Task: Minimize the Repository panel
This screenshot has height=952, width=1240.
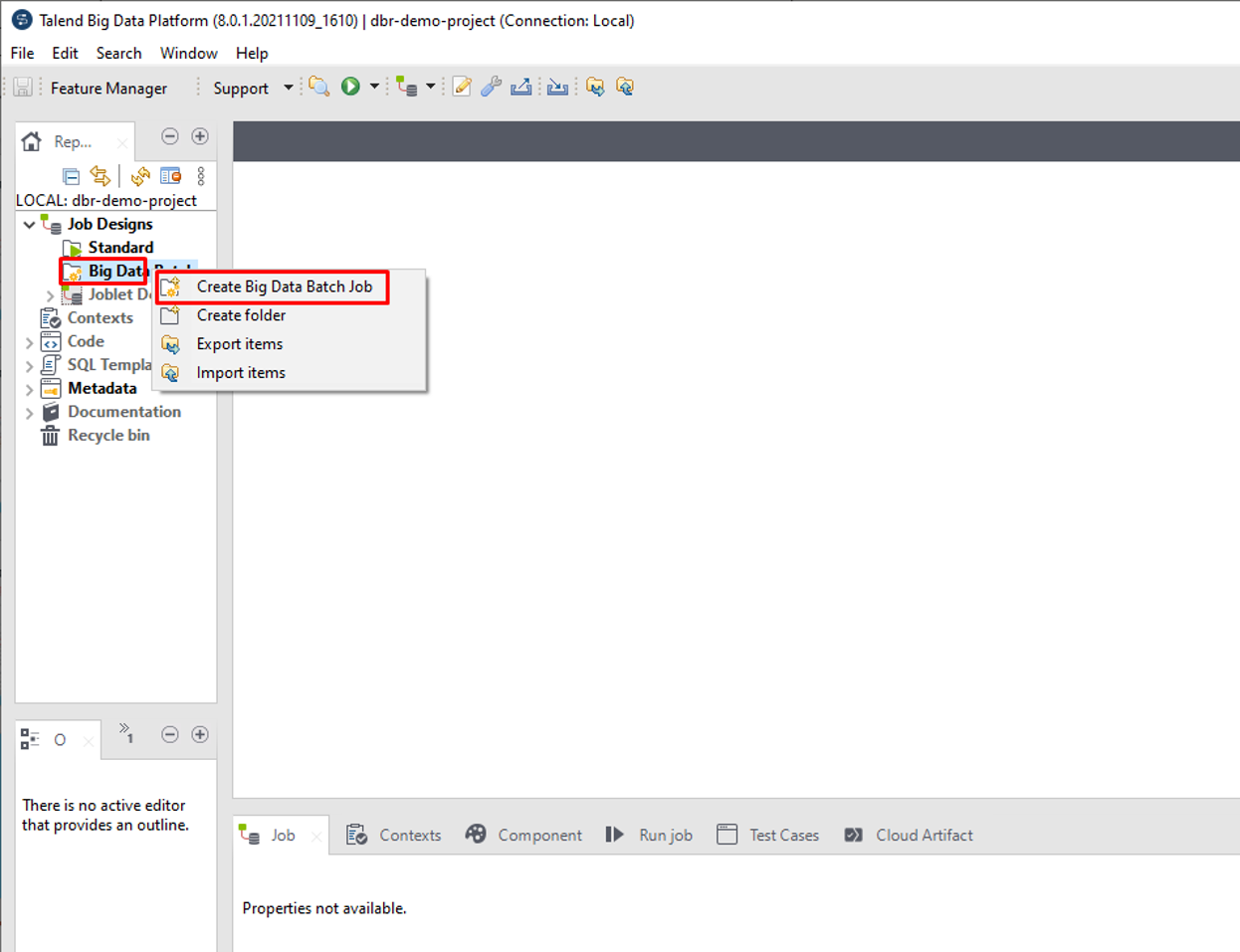Action: pyautogui.click(x=170, y=136)
